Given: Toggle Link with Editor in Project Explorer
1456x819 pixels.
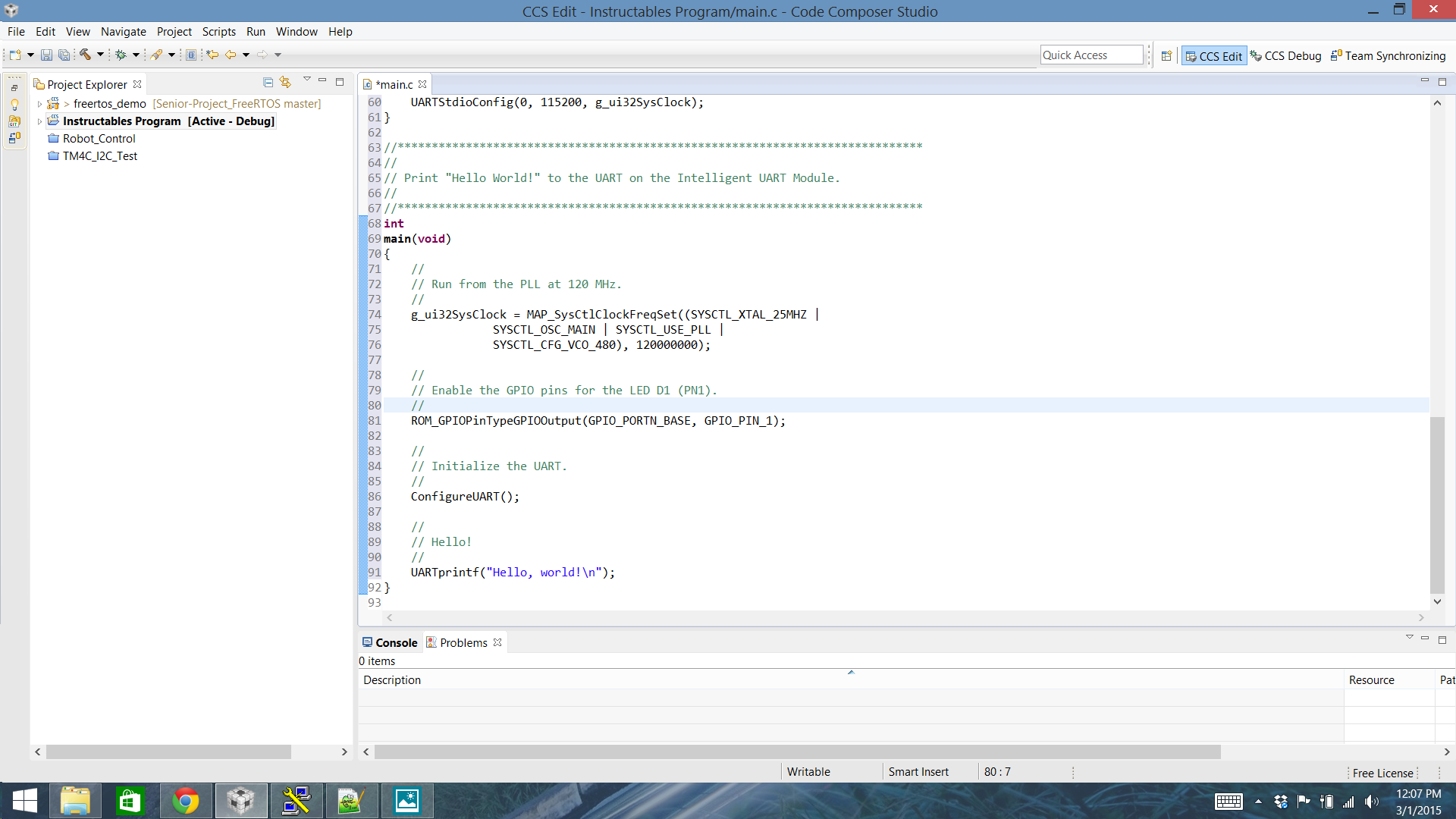Looking at the screenshot, I should click(x=285, y=82).
